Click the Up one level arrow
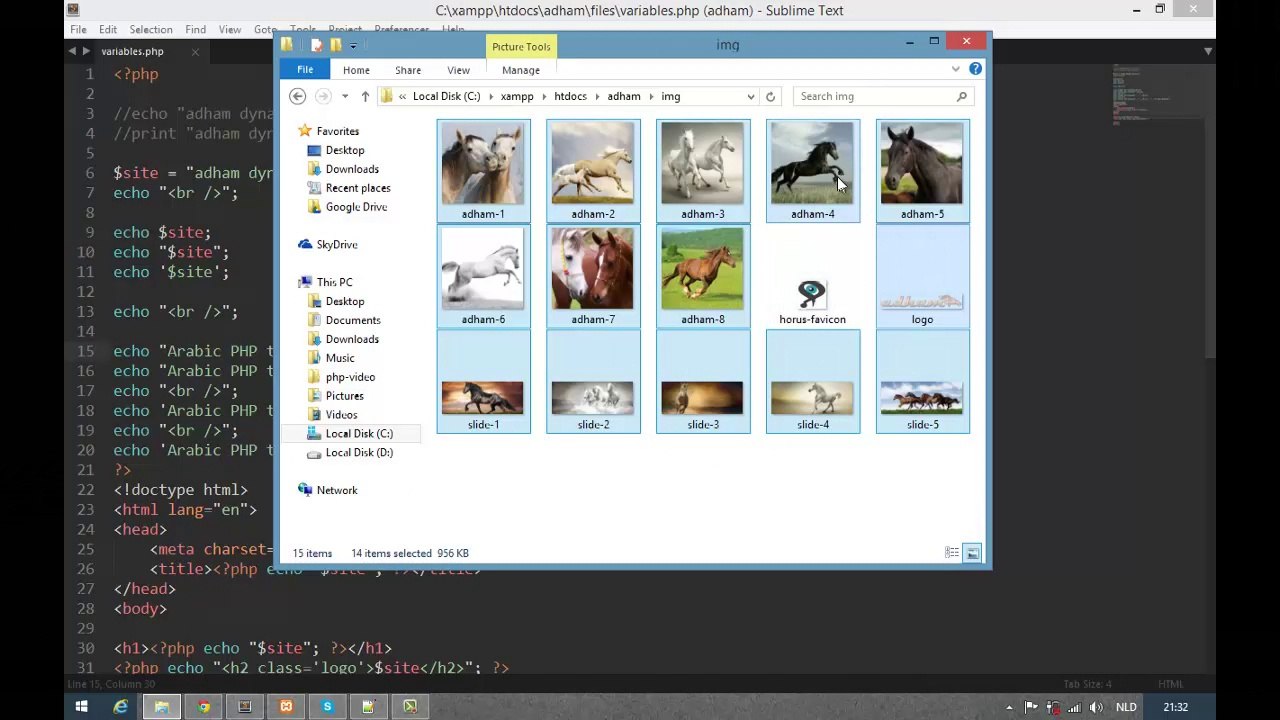 tap(365, 96)
